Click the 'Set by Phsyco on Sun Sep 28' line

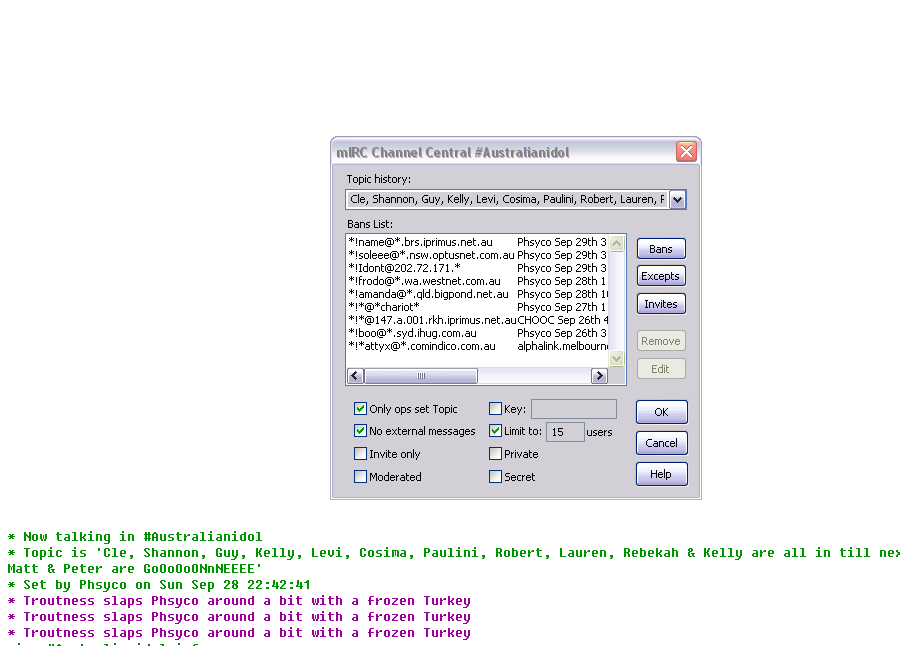pyautogui.click(x=159, y=585)
